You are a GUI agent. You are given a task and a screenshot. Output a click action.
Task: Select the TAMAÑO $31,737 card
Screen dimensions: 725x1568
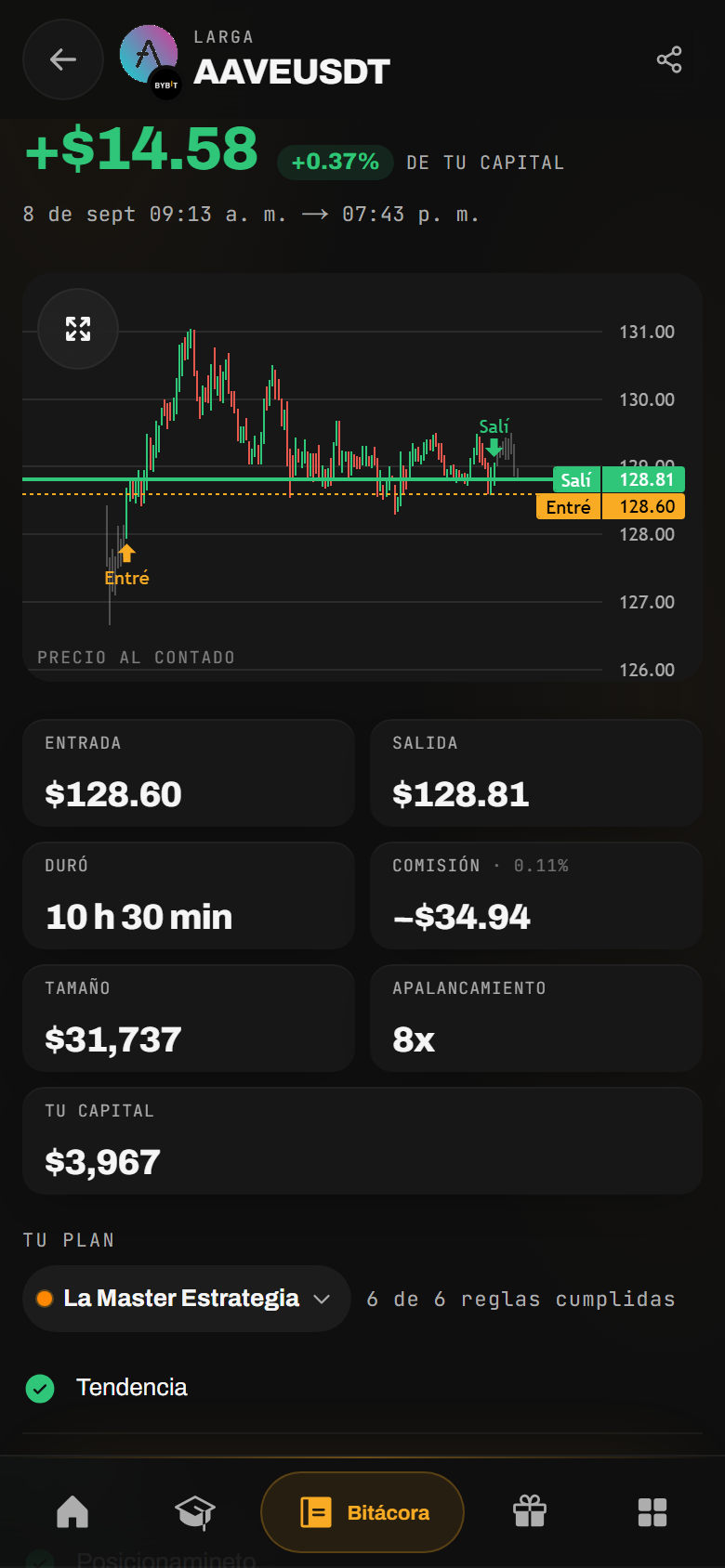[x=189, y=1018]
